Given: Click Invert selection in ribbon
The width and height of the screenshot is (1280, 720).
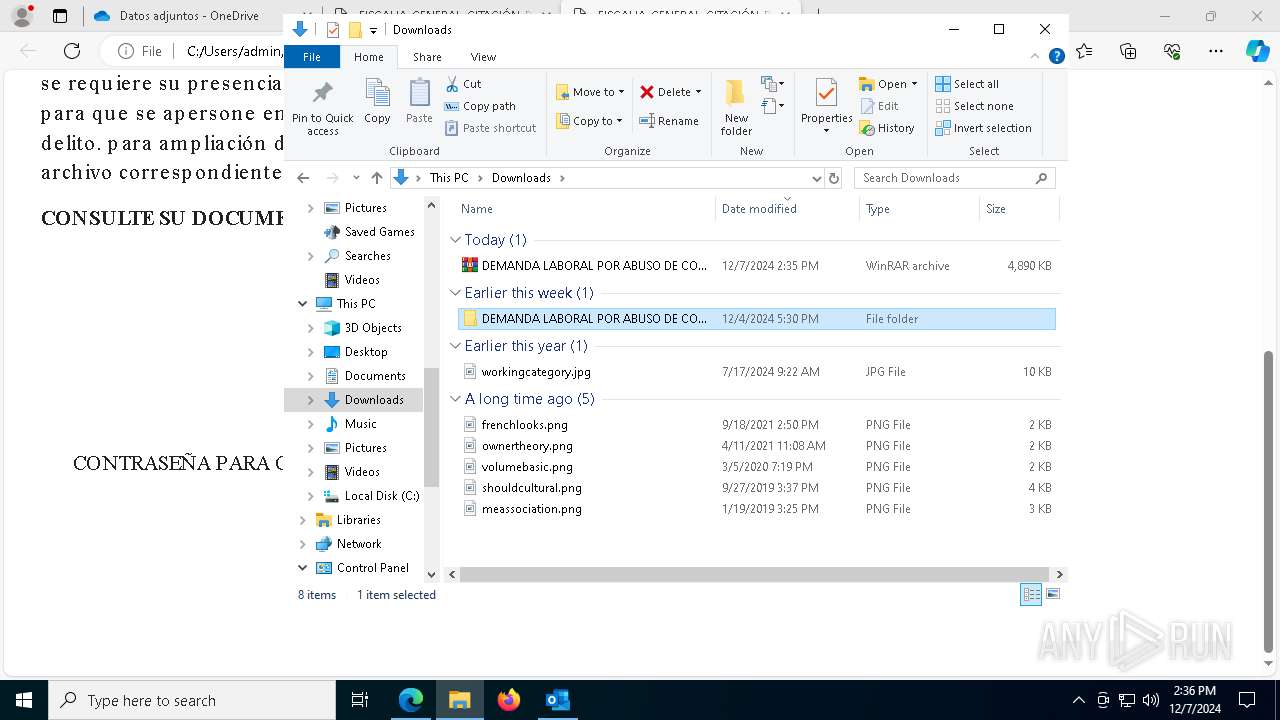Looking at the screenshot, I should [983, 128].
